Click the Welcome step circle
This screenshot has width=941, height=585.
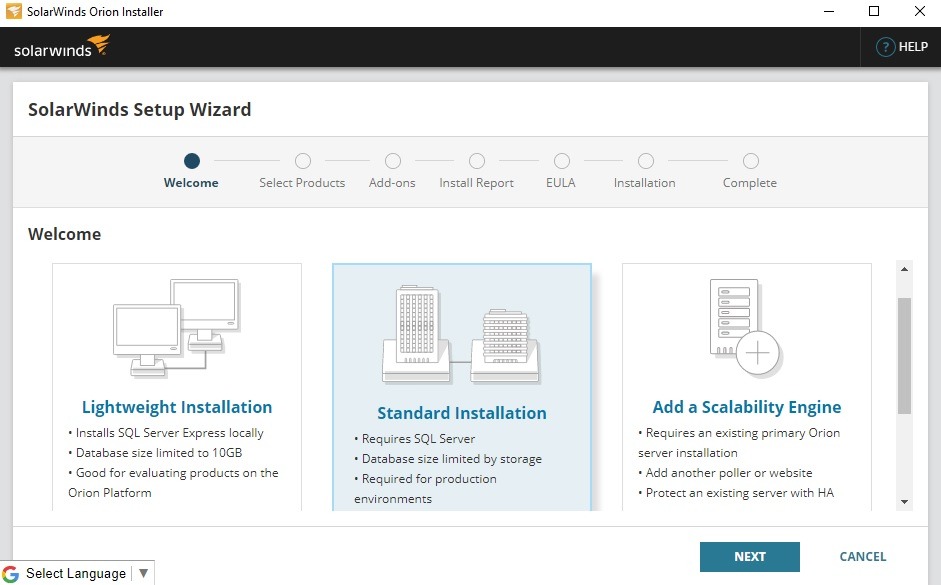point(191,161)
